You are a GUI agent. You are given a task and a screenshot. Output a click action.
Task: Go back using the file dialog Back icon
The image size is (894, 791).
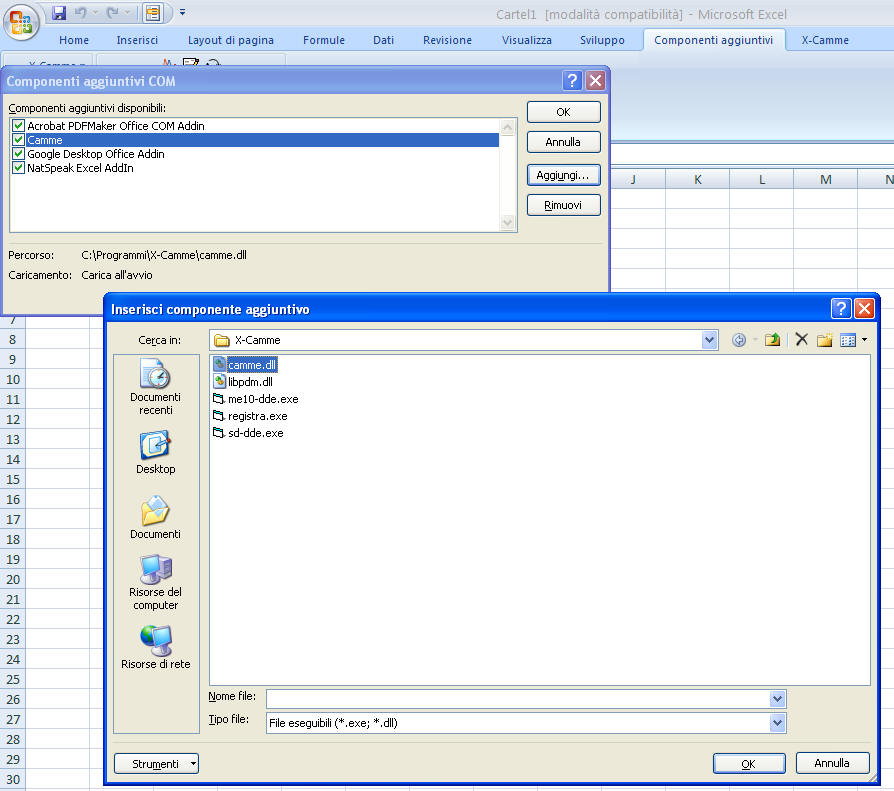point(739,340)
